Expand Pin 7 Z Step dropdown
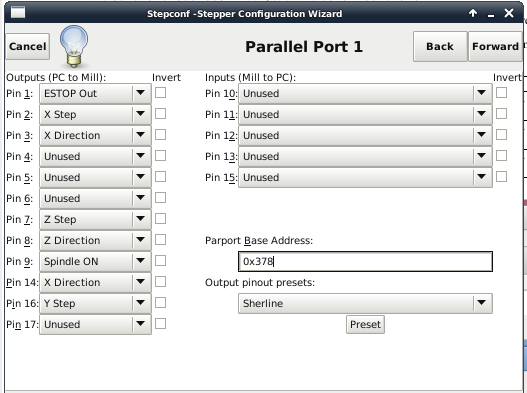Screen dimensions: 527x393 [x=95, y=219]
